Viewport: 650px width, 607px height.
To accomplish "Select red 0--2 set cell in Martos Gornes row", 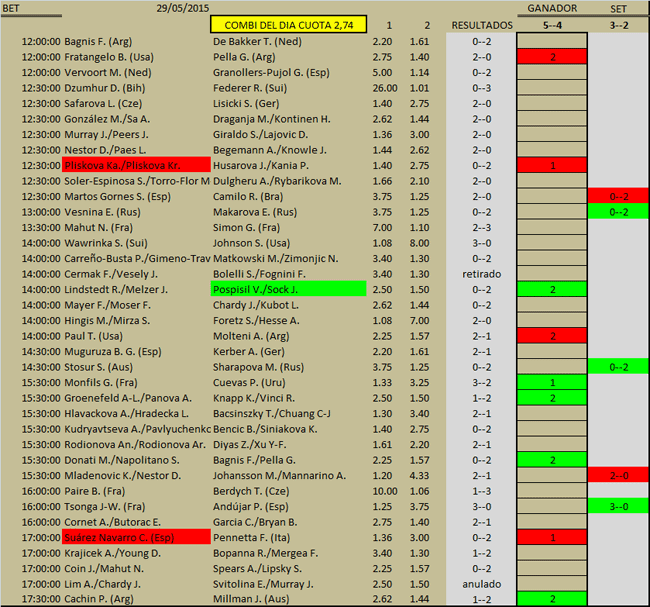I will [x=619, y=197].
